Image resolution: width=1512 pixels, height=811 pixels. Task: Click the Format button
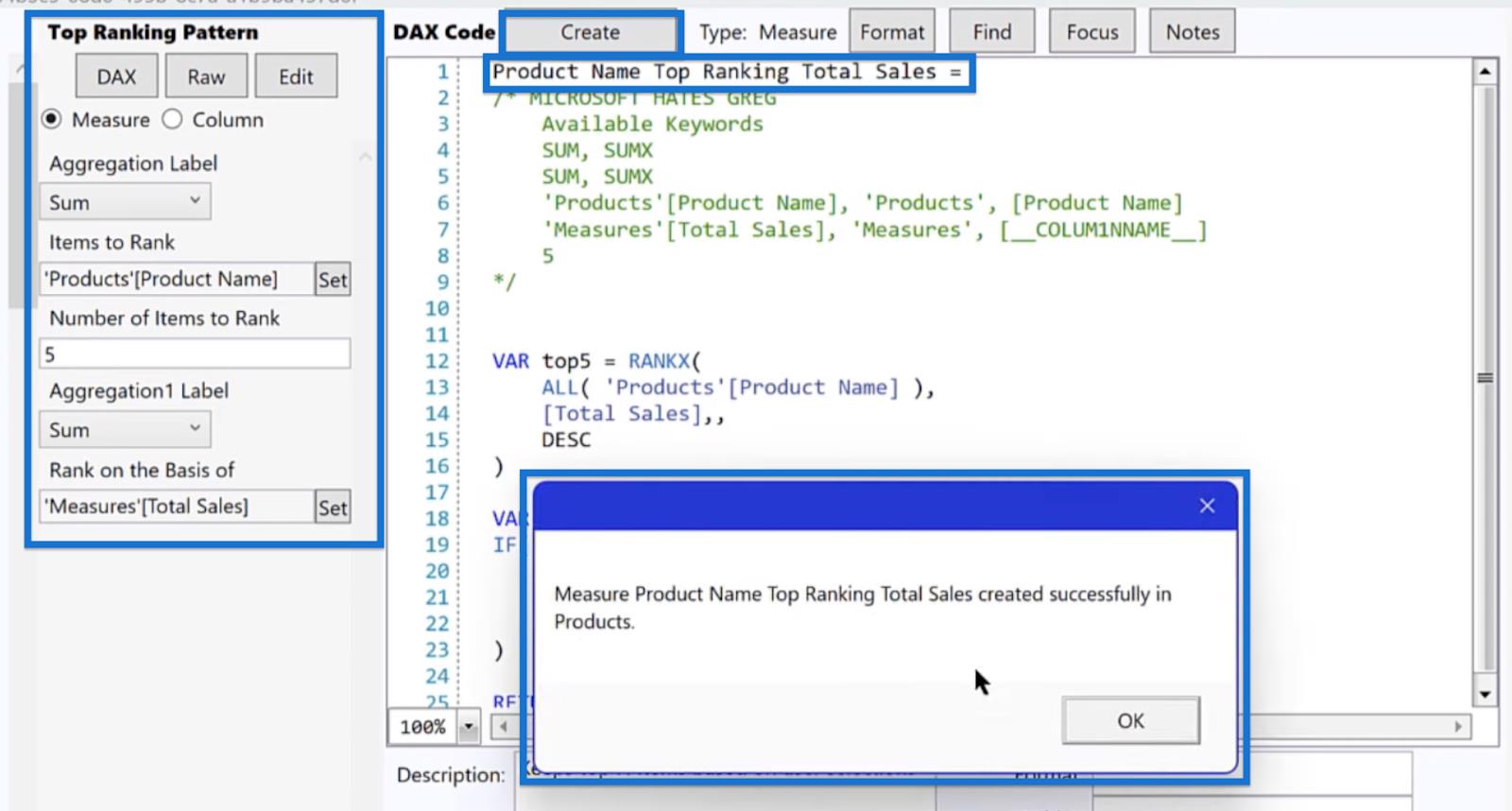pos(892,32)
